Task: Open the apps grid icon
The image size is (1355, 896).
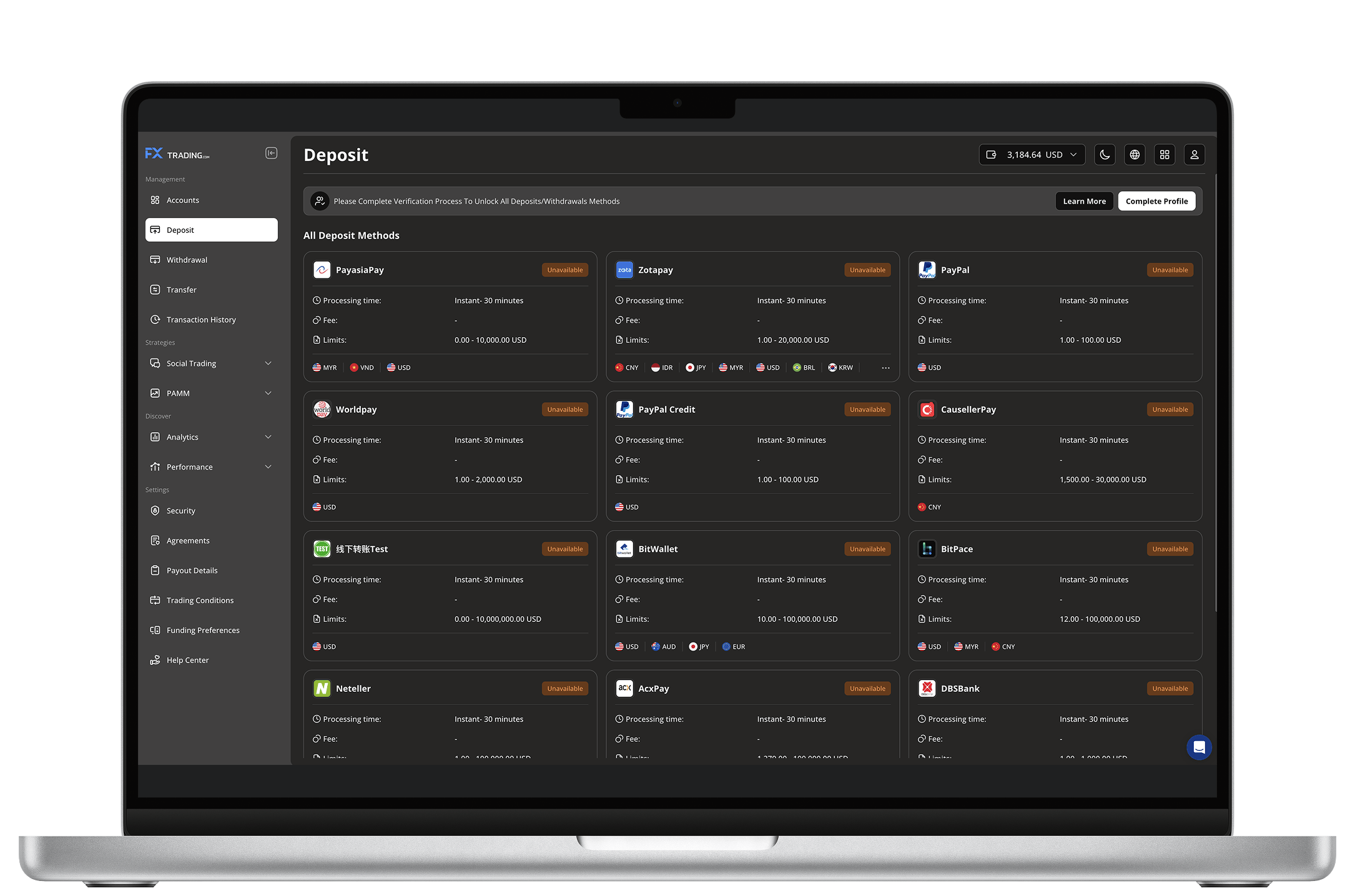Action: (1165, 155)
